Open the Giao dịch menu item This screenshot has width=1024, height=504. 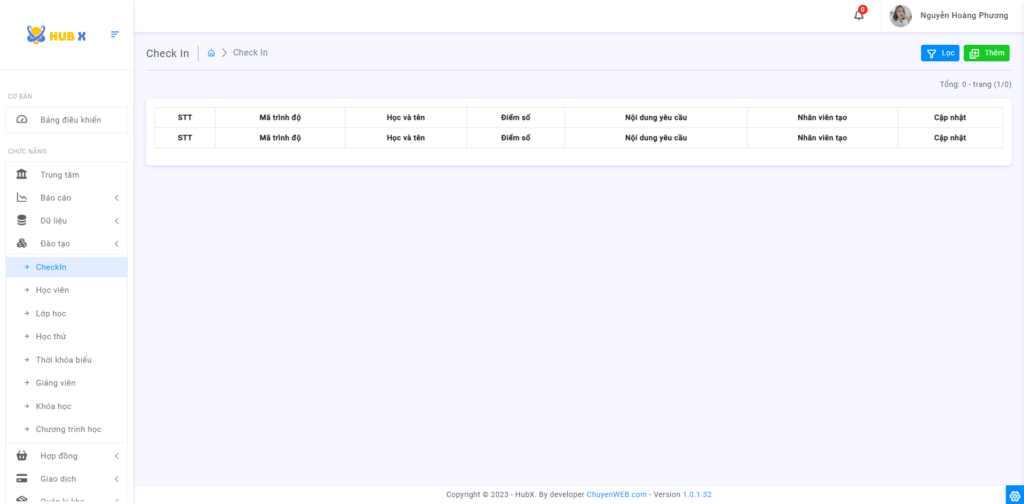tap(67, 479)
